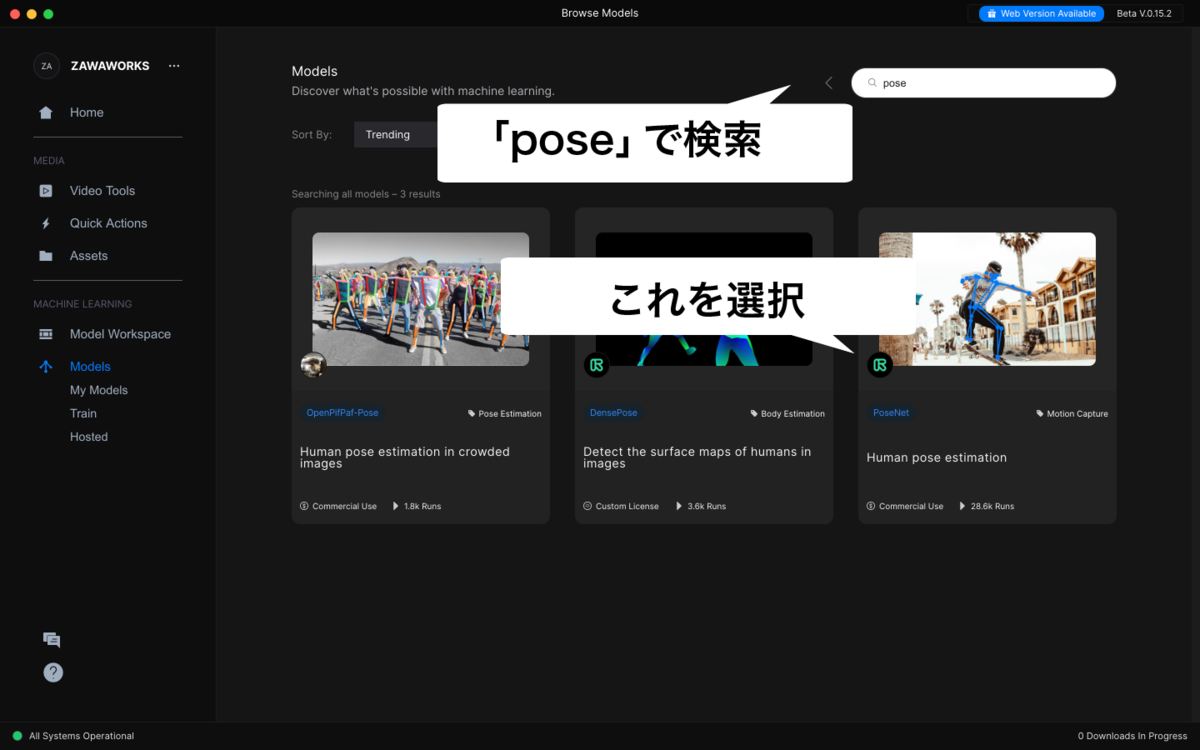Open the Train page link

83,413
